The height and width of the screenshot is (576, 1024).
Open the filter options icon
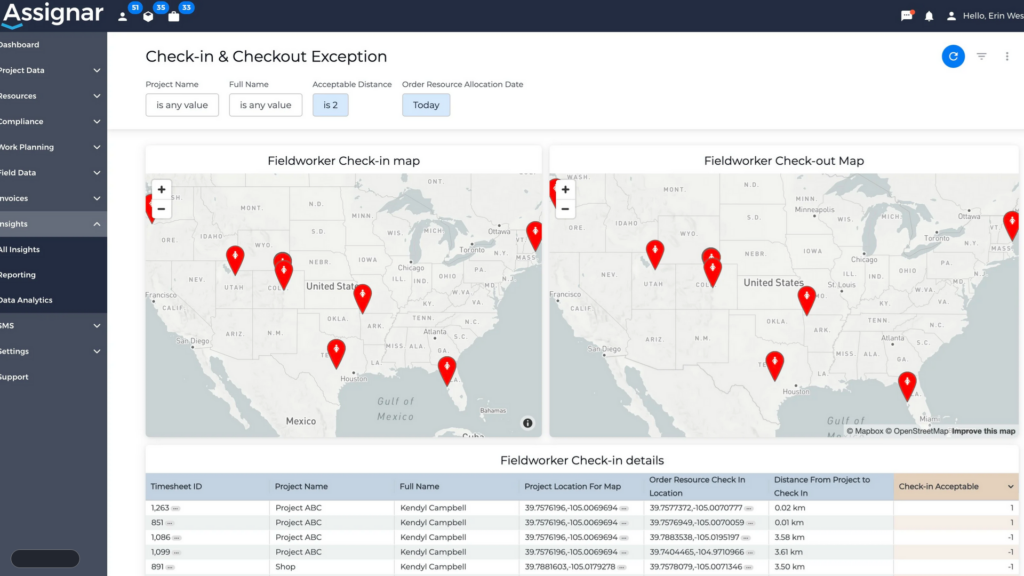(x=981, y=57)
